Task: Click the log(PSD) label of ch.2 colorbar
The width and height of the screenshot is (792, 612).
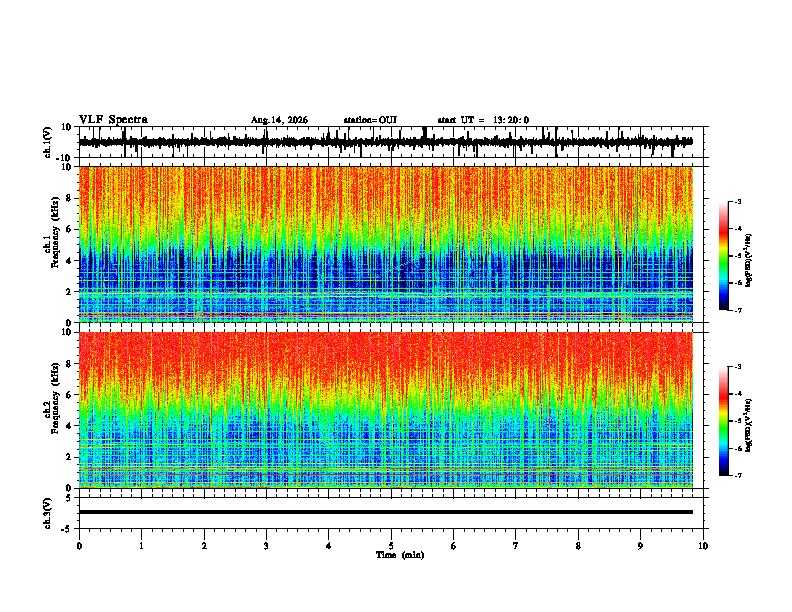Action: coord(749,426)
